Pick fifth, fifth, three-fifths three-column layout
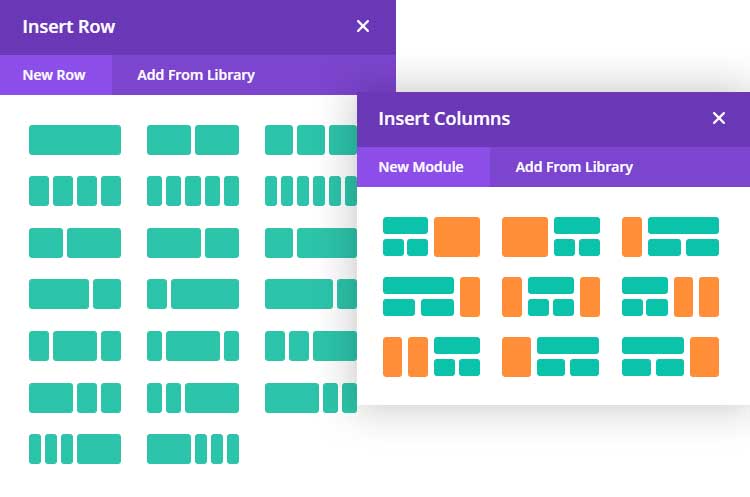 (x=193, y=398)
